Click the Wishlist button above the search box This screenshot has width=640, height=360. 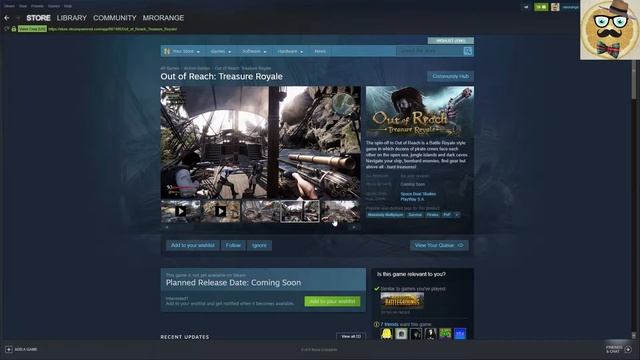coord(451,41)
